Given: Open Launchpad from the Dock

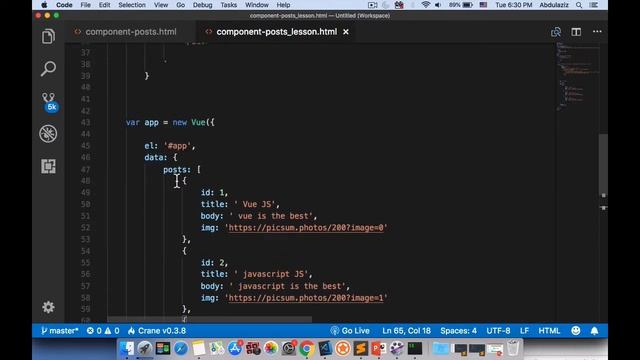Looking at the screenshot, I should coord(144,348).
